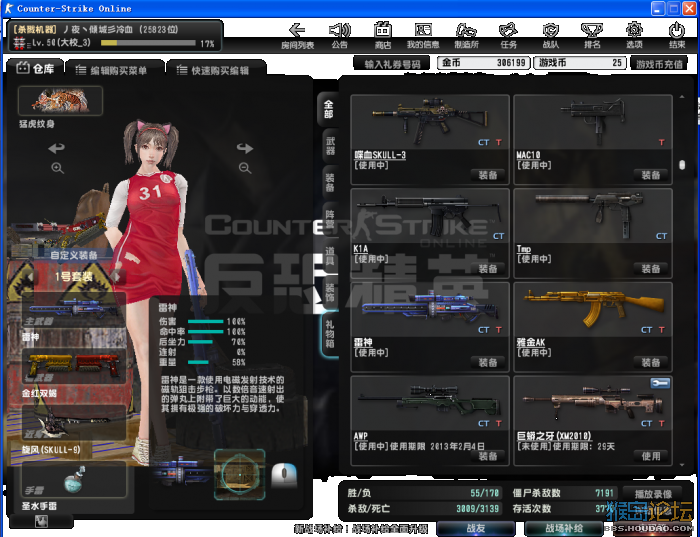Rotate character right with the arrow icon
This screenshot has height=537, width=700.
(x=245, y=148)
